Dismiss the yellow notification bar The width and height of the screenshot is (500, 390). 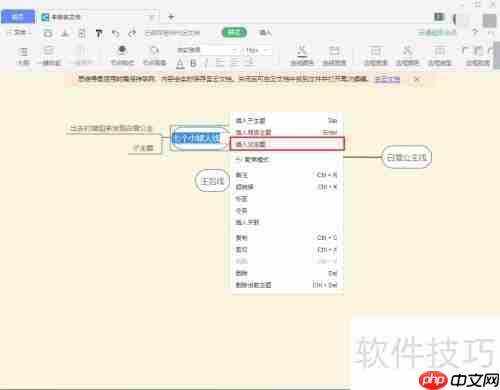pyautogui.click(x=417, y=79)
